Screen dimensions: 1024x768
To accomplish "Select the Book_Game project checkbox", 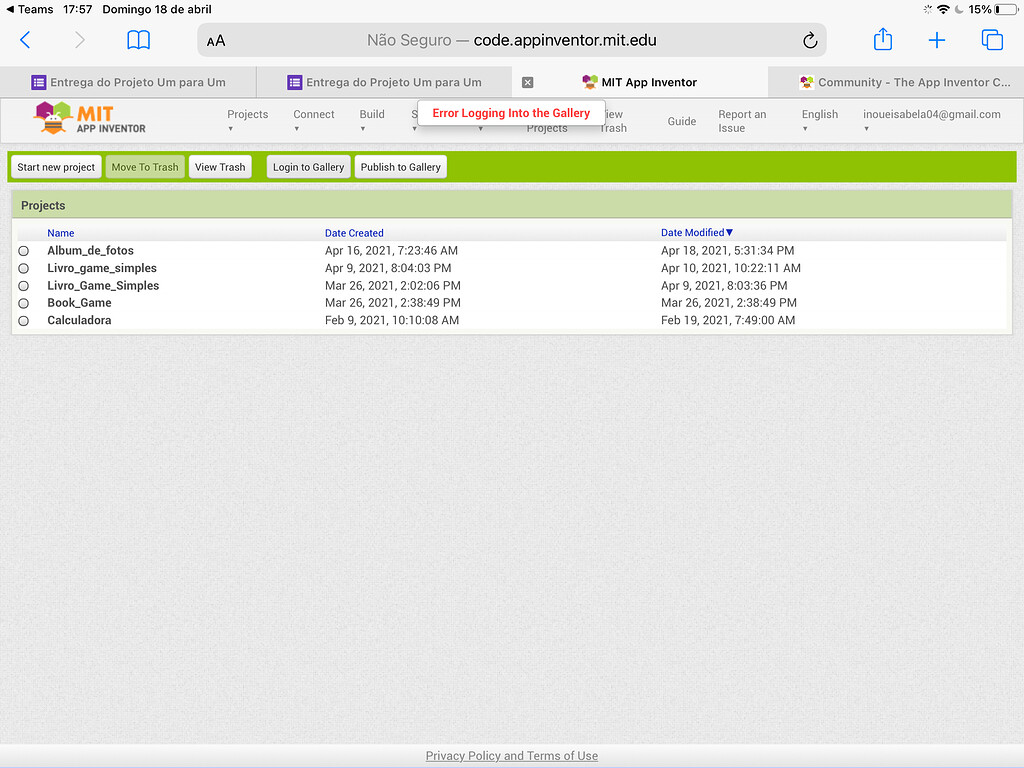I will click(24, 302).
